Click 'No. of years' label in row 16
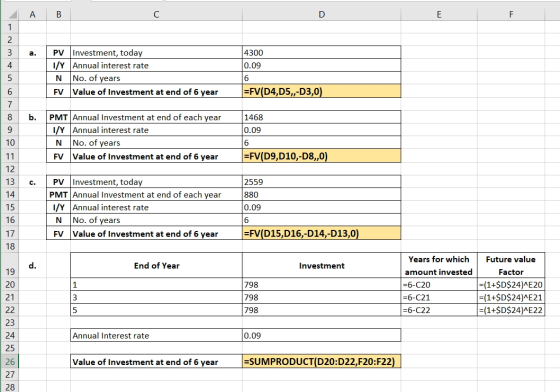 click(x=96, y=220)
